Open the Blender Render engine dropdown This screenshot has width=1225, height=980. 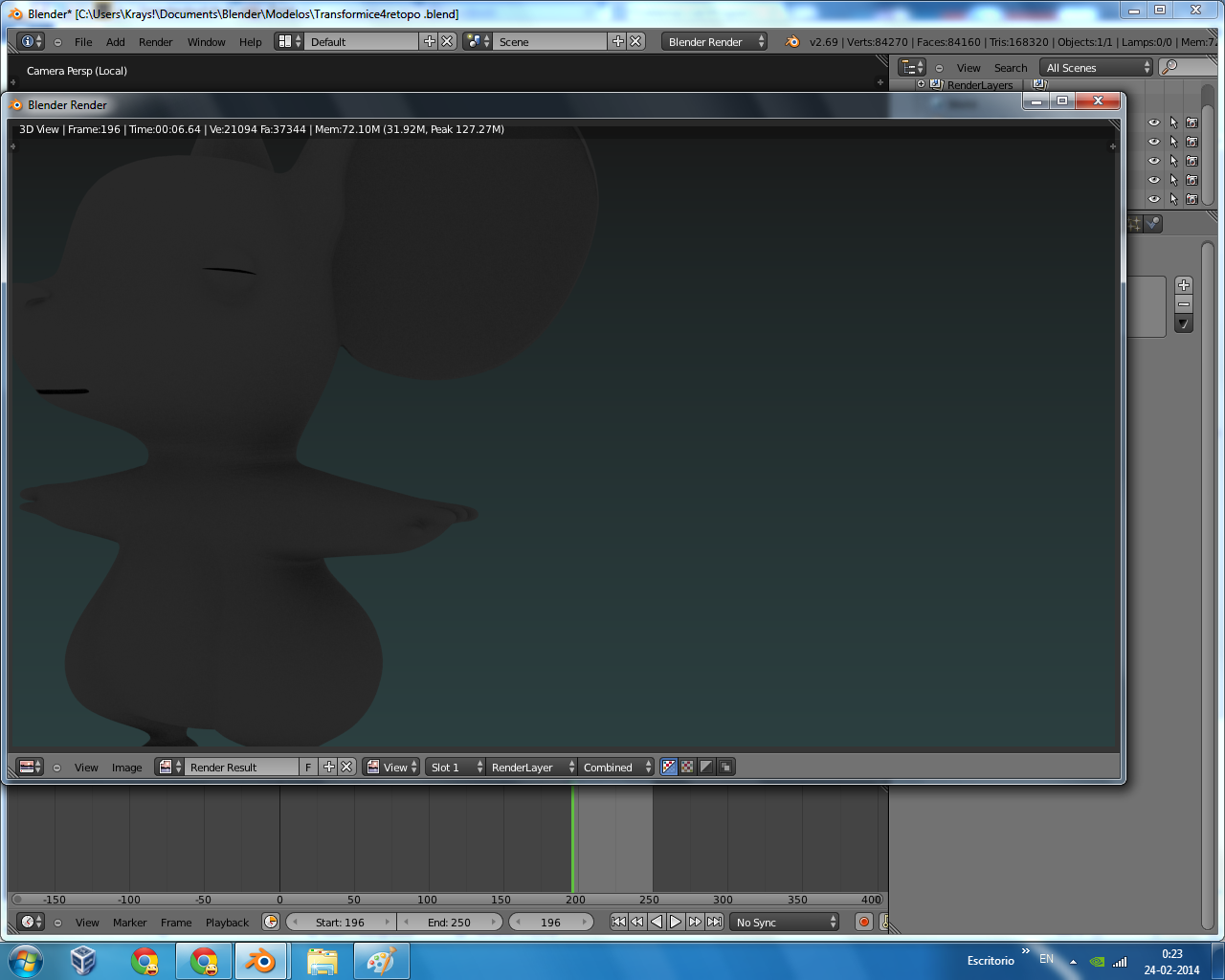point(715,41)
